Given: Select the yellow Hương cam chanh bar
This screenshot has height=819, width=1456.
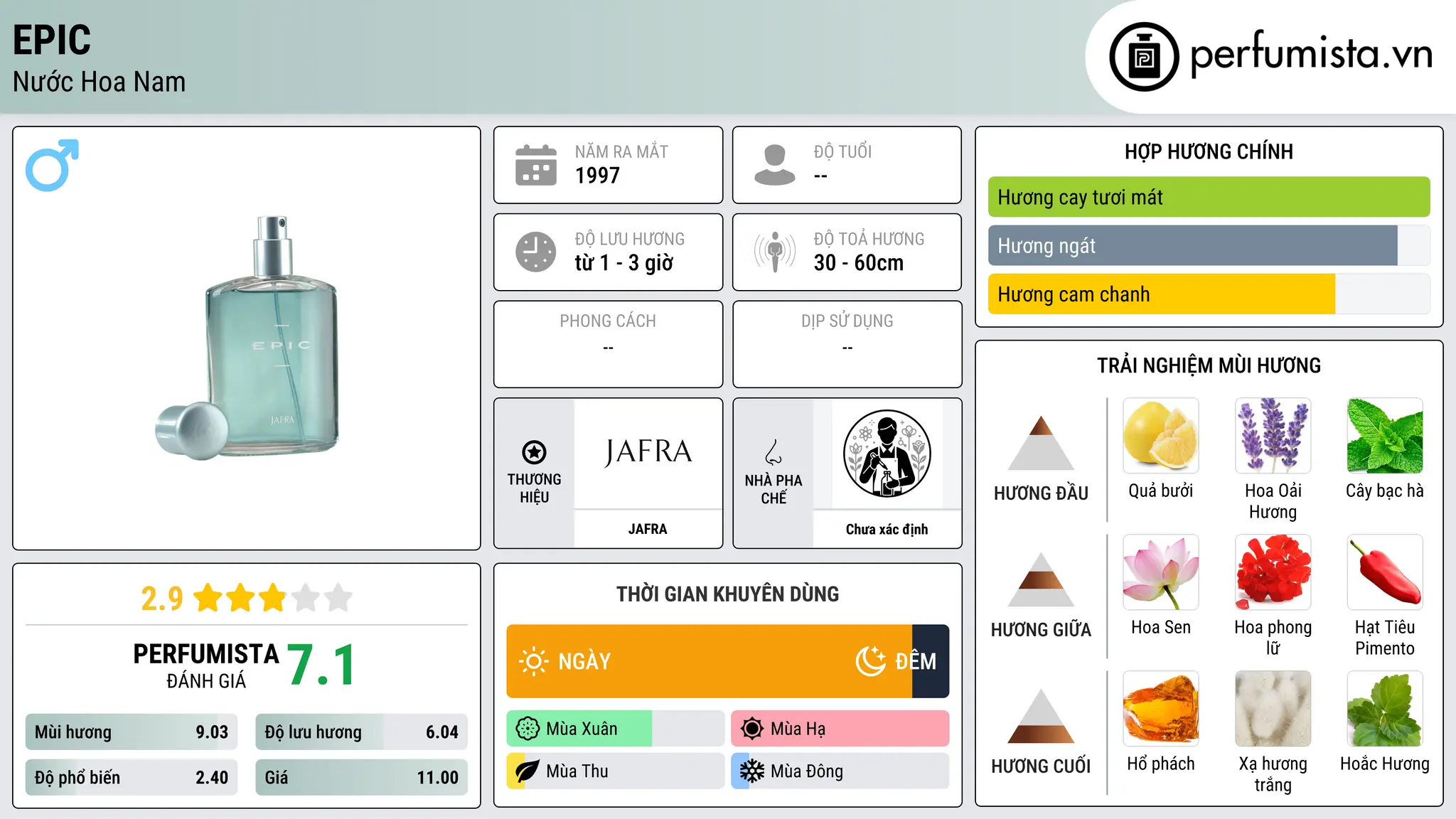Looking at the screenshot, I should [x=1162, y=294].
